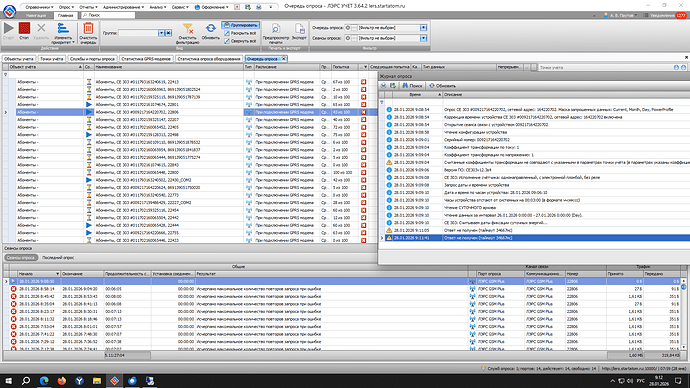Open the Отчеты menu
This screenshot has height=388, width=690.
[x=88, y=7]
